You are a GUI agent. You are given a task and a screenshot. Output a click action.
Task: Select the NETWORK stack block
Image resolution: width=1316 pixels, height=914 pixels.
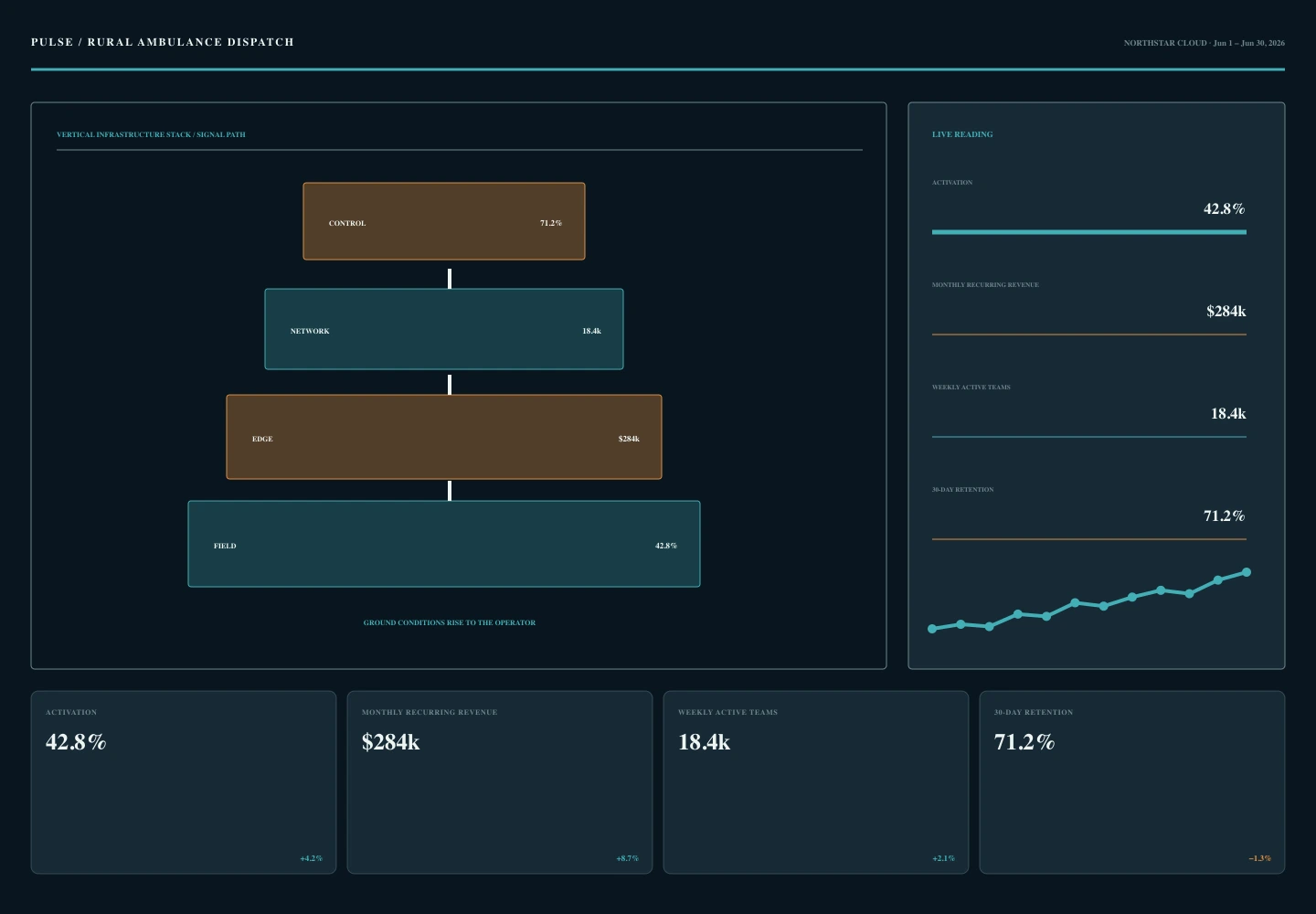point(444,329)
